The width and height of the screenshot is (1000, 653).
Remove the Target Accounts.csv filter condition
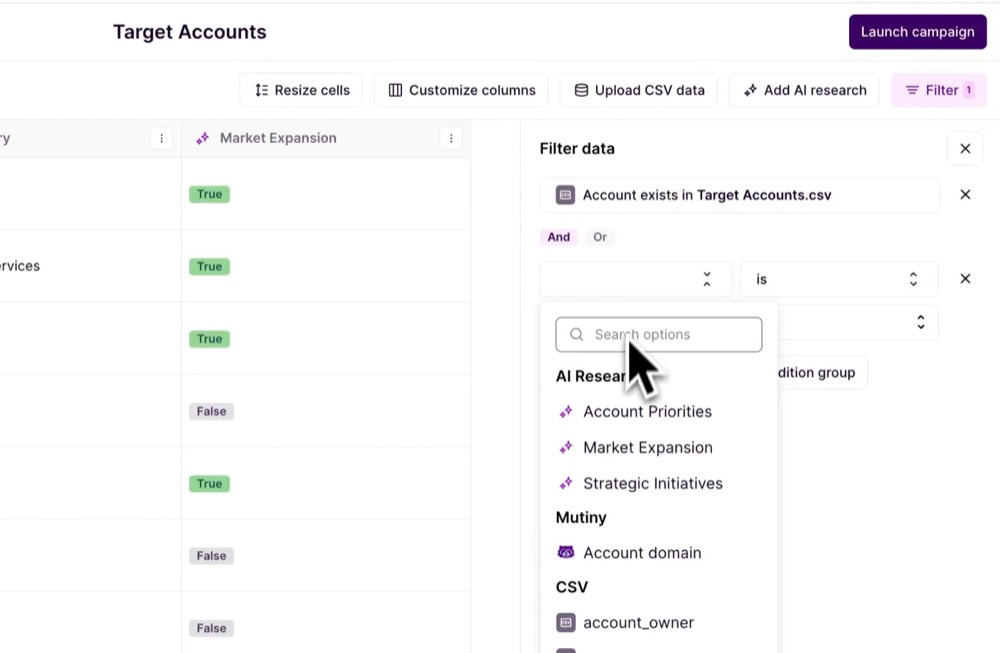click(x=964, y=195)
